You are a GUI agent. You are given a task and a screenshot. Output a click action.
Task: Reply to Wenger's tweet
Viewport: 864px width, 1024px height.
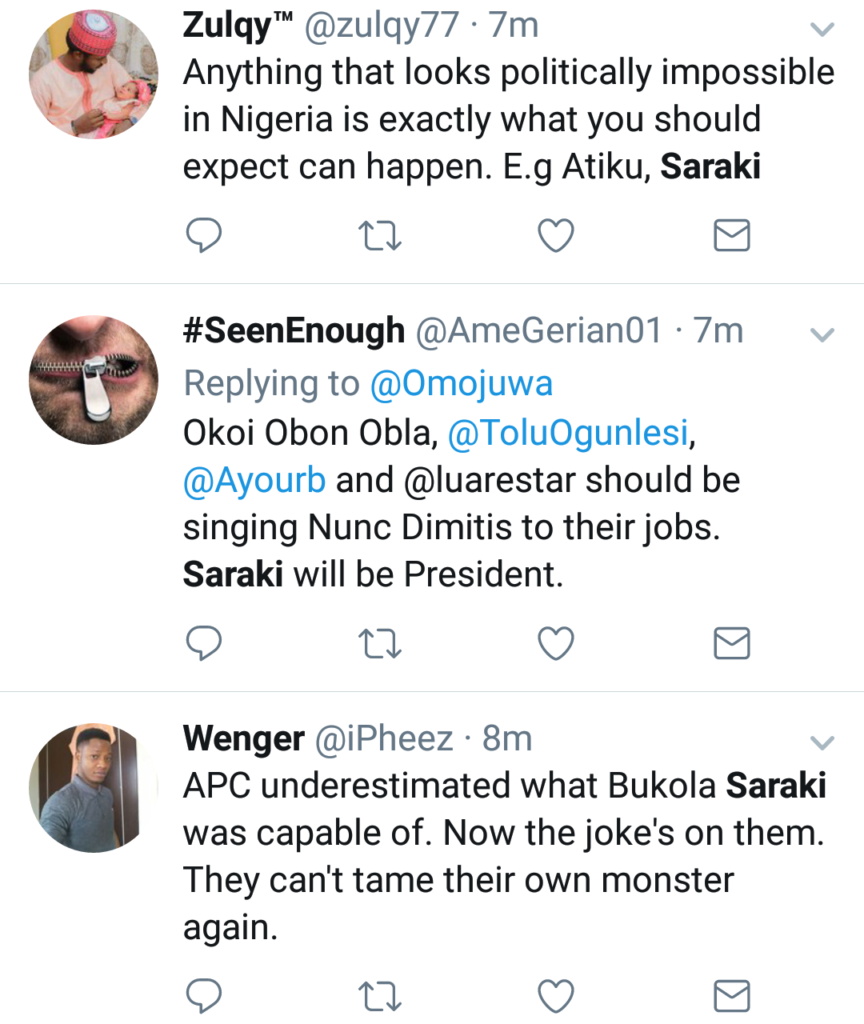[205, 995]
